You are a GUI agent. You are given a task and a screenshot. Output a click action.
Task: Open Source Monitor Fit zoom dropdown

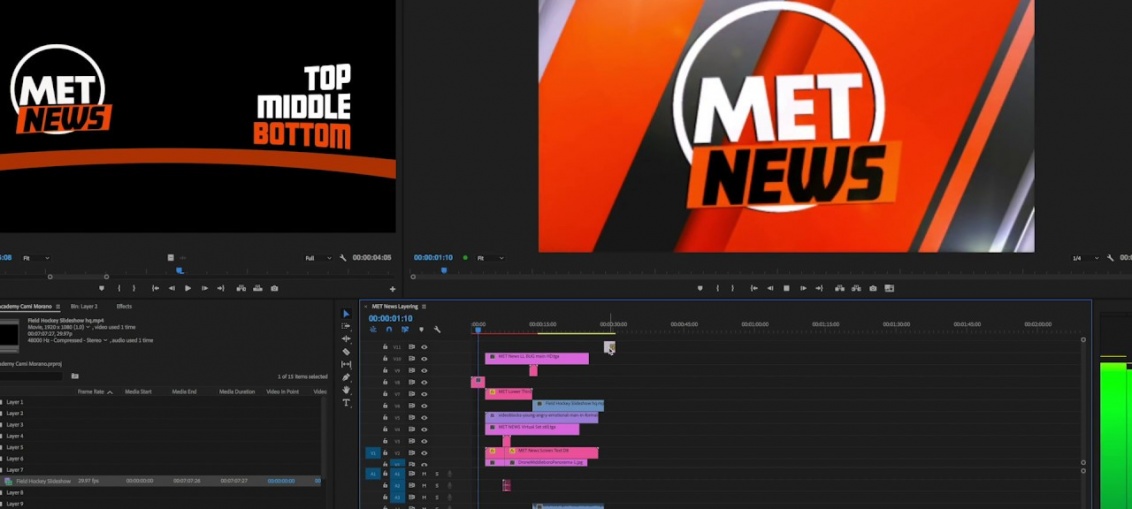click(36, 258)
